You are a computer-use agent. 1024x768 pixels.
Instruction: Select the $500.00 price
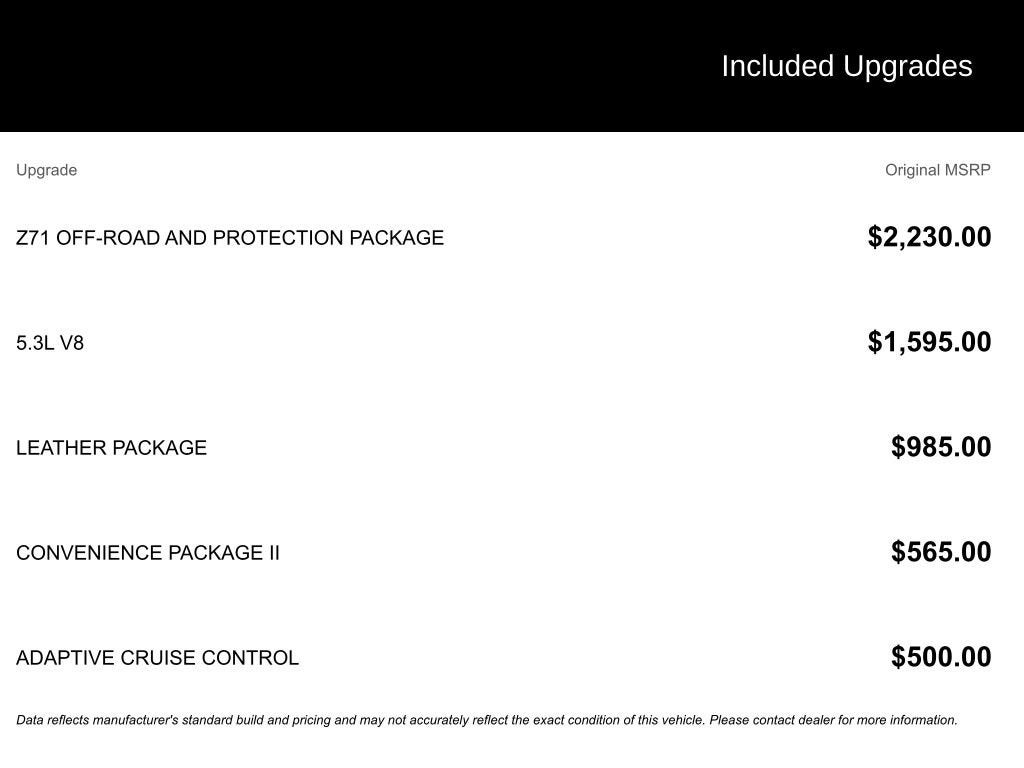pyautogui.click(x=941, y=657)
